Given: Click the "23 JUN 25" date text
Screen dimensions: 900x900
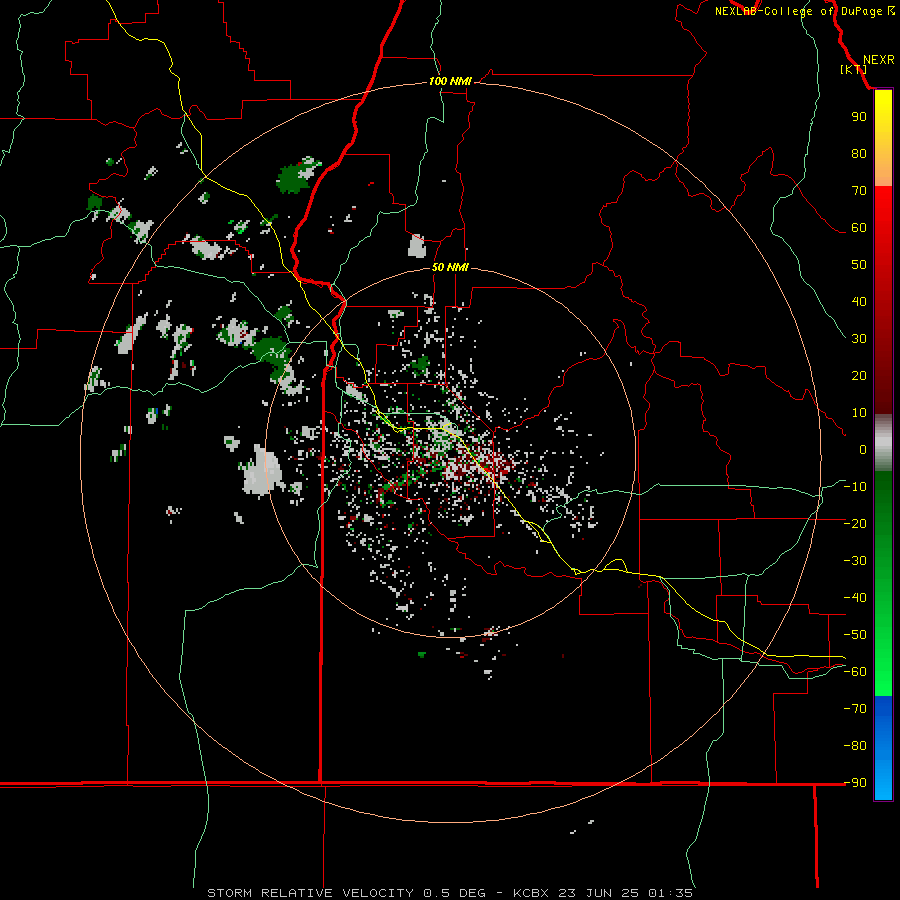Looking at the screenshot, I should click(x=598, y=893).
